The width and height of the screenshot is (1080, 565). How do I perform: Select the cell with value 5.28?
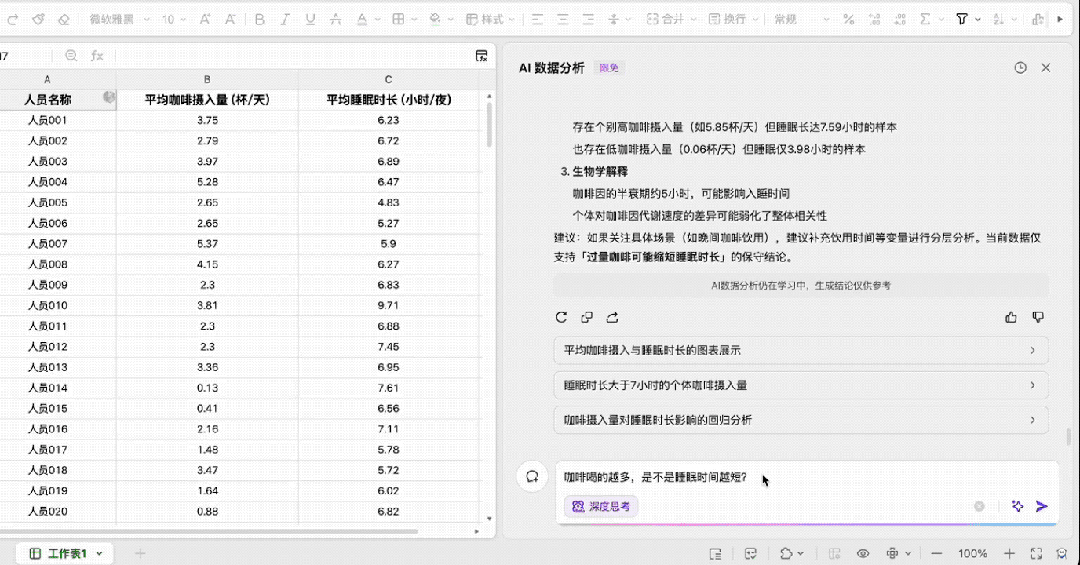point(207,182)
